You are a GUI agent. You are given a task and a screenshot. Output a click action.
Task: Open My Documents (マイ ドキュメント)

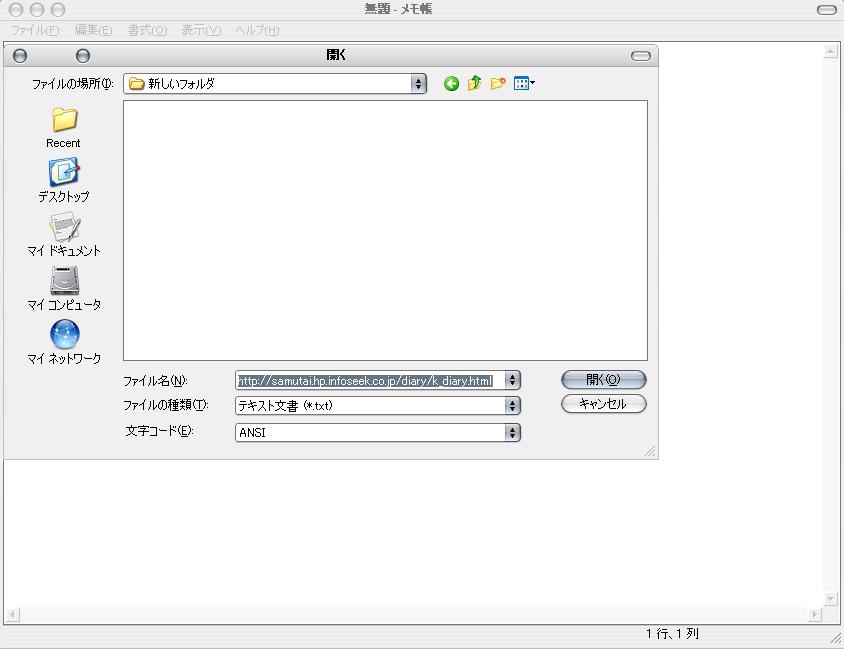point(64,235)
